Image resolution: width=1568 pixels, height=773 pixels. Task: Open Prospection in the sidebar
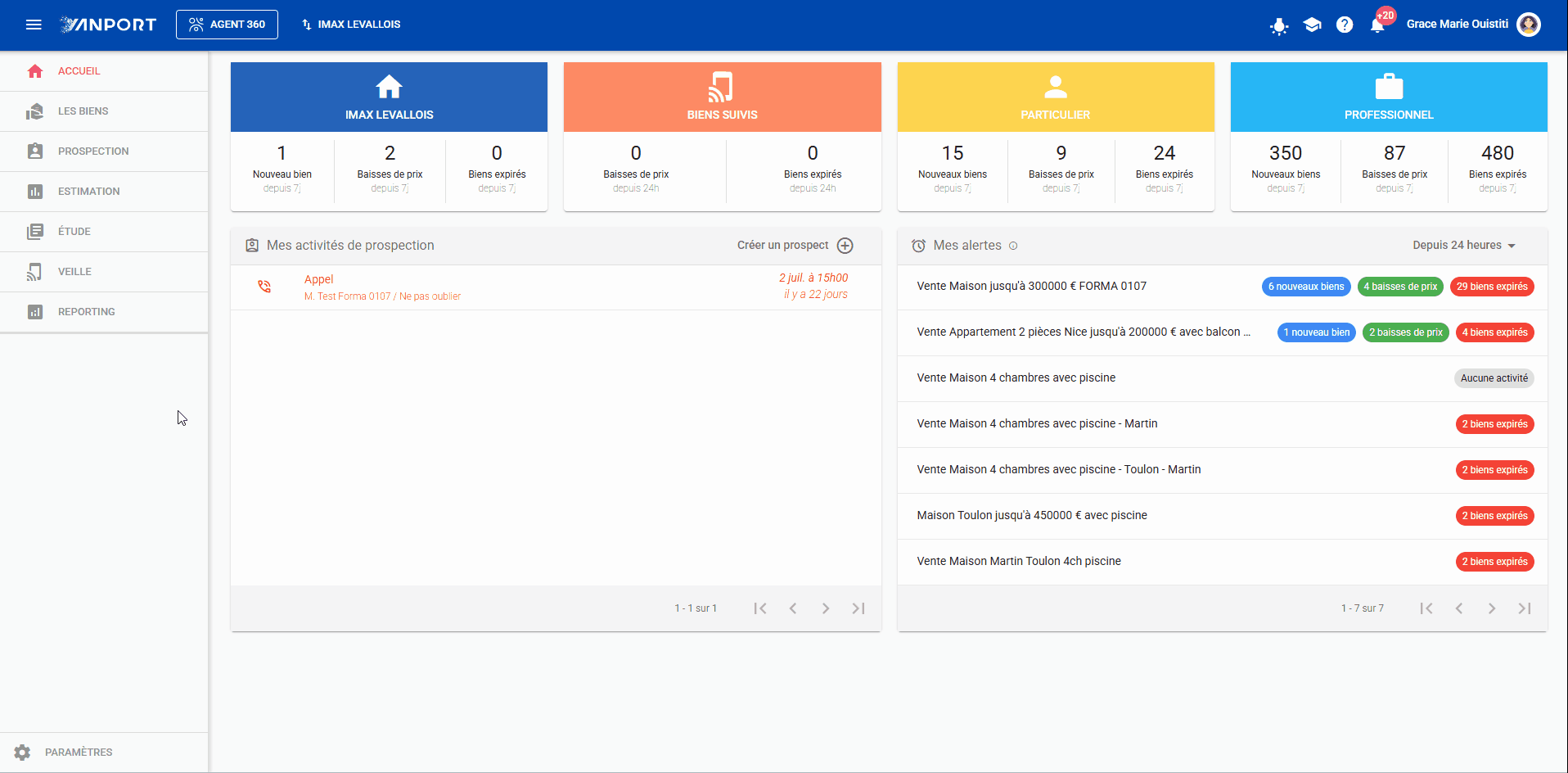click(x=104, y=151)
